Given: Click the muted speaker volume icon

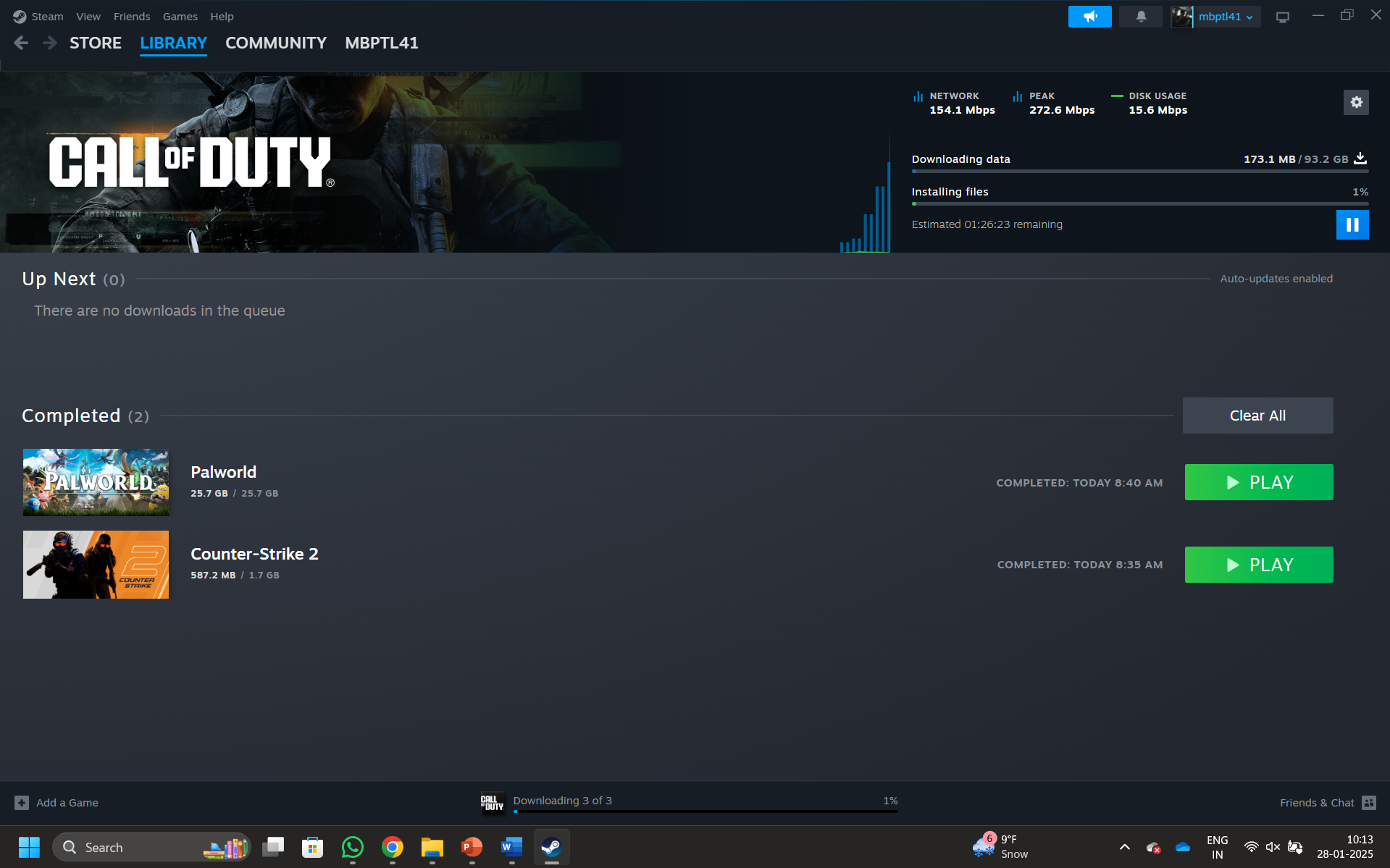Looking at the screenshot, I should (x=1273, y=847).
